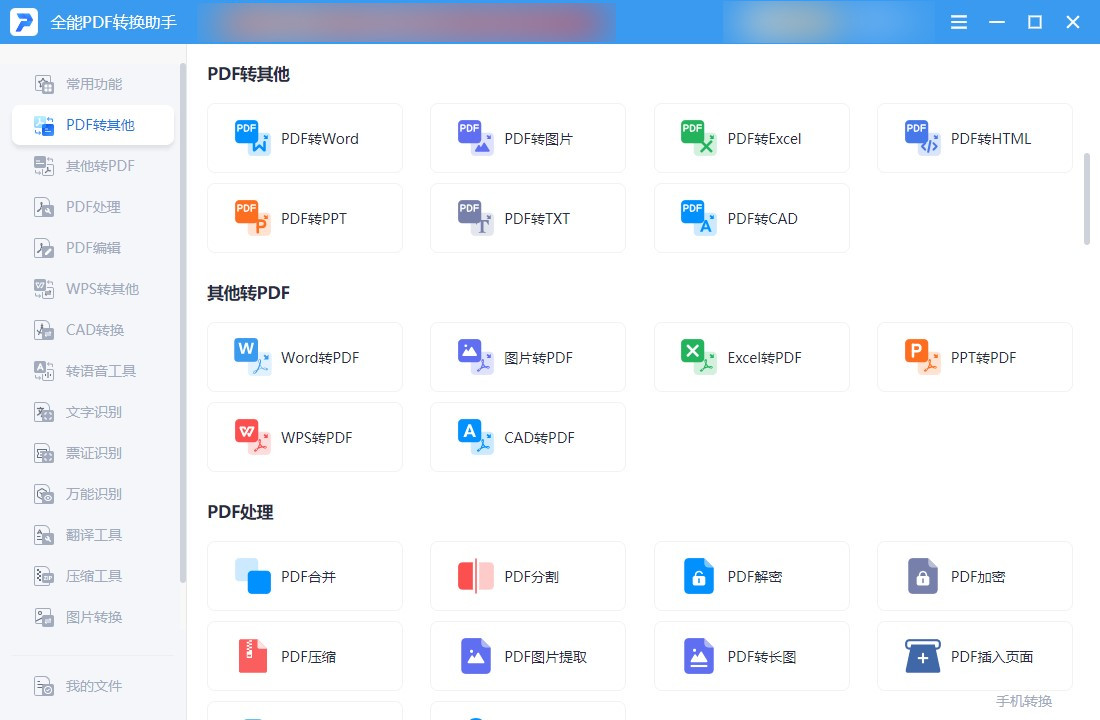Go to CAD转换 in the sidebar
Image resolution: width=1100 pixels, height=720 pixels.
tap(93, 330)
